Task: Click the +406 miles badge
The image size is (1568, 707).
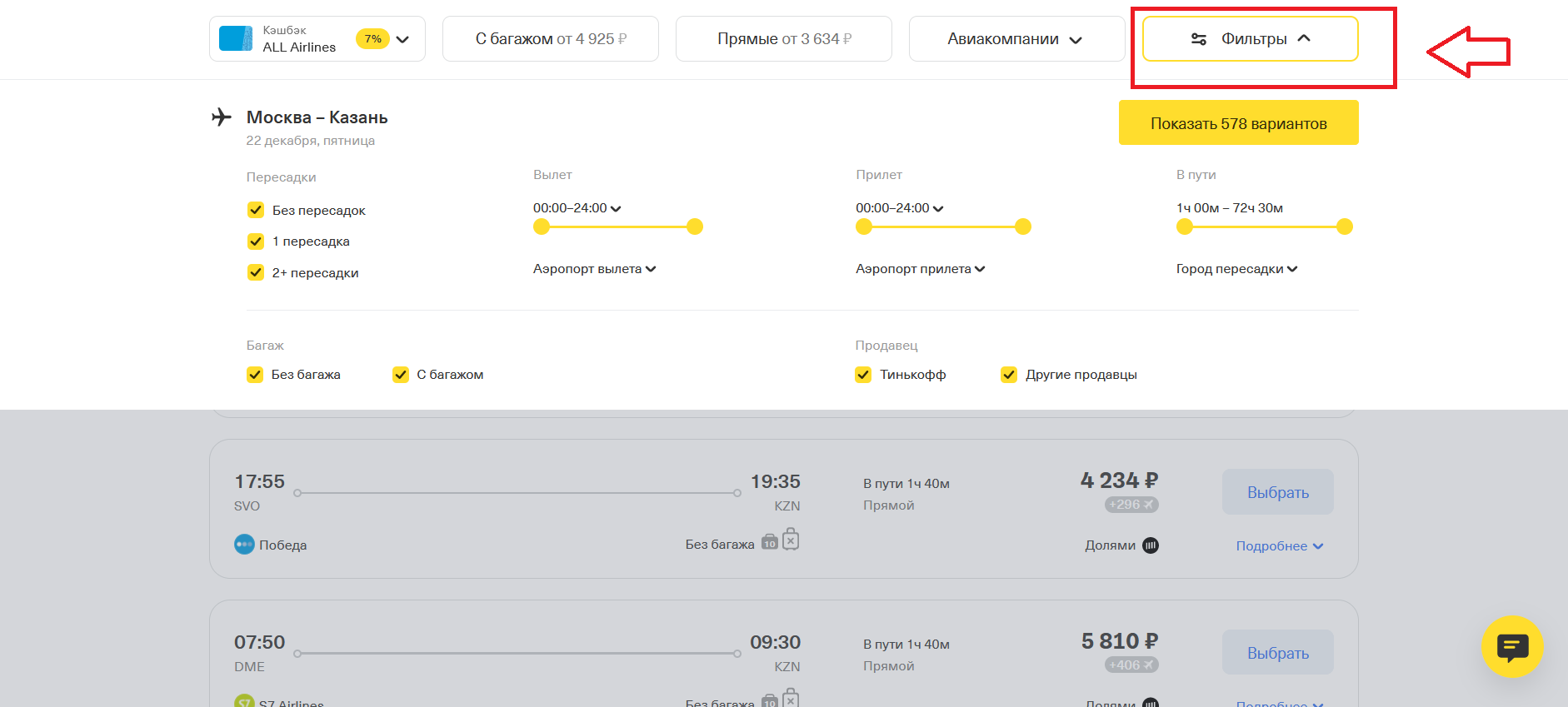Action: coord(1131,665)
